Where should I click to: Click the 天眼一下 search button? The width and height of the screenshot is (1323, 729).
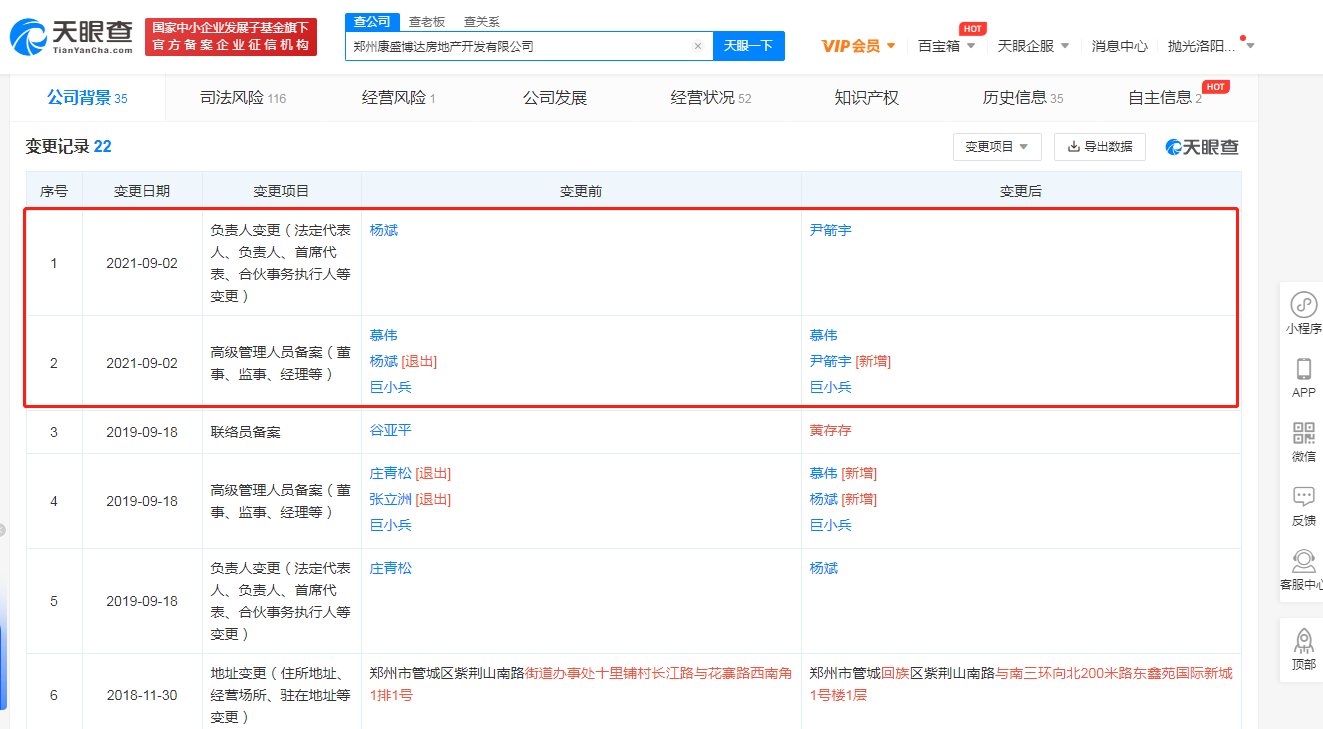point(748,46)
